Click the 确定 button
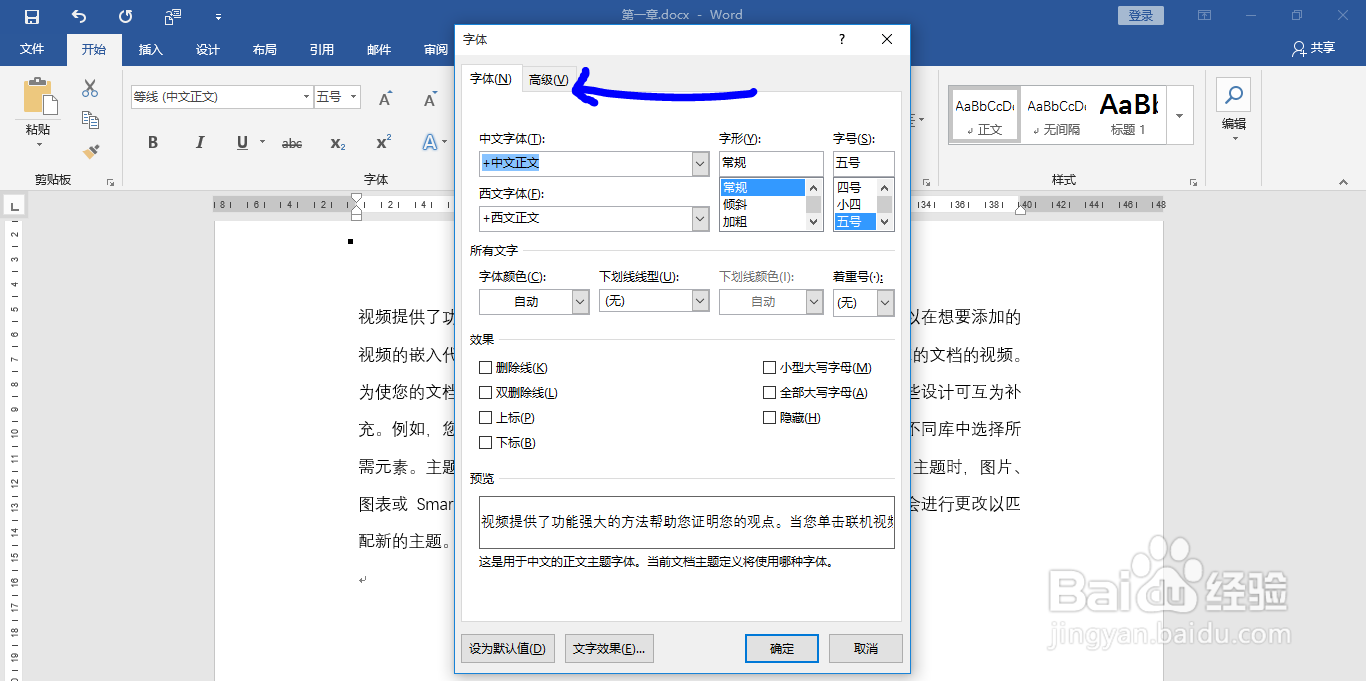1366x681 pixels. point(781,648)
